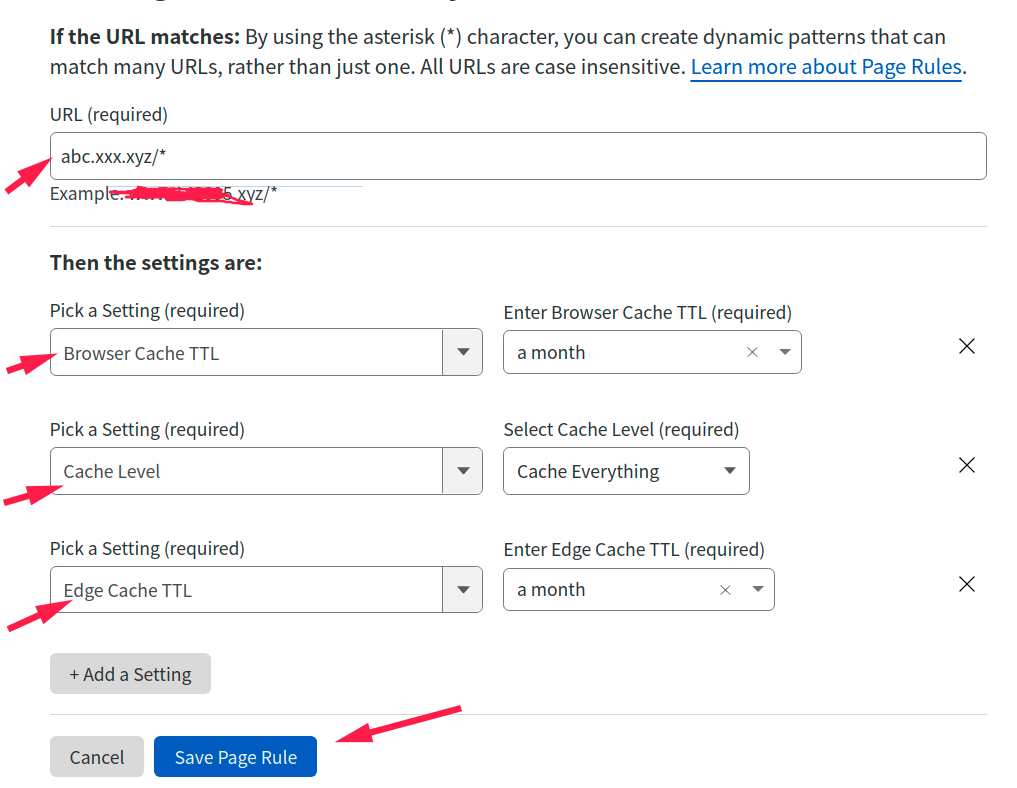Screen dimensions: 1017x788
Task: Click the + Add a Setting button
Action: point(130,674)
